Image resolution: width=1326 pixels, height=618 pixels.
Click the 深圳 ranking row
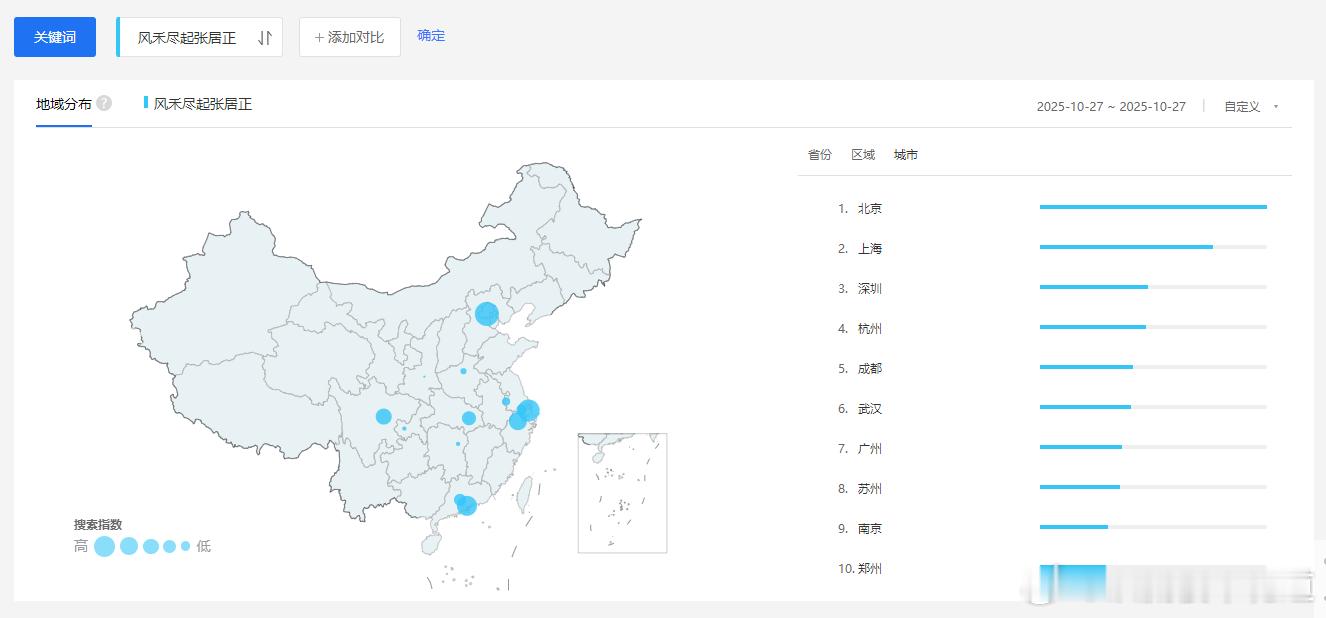1052,288
